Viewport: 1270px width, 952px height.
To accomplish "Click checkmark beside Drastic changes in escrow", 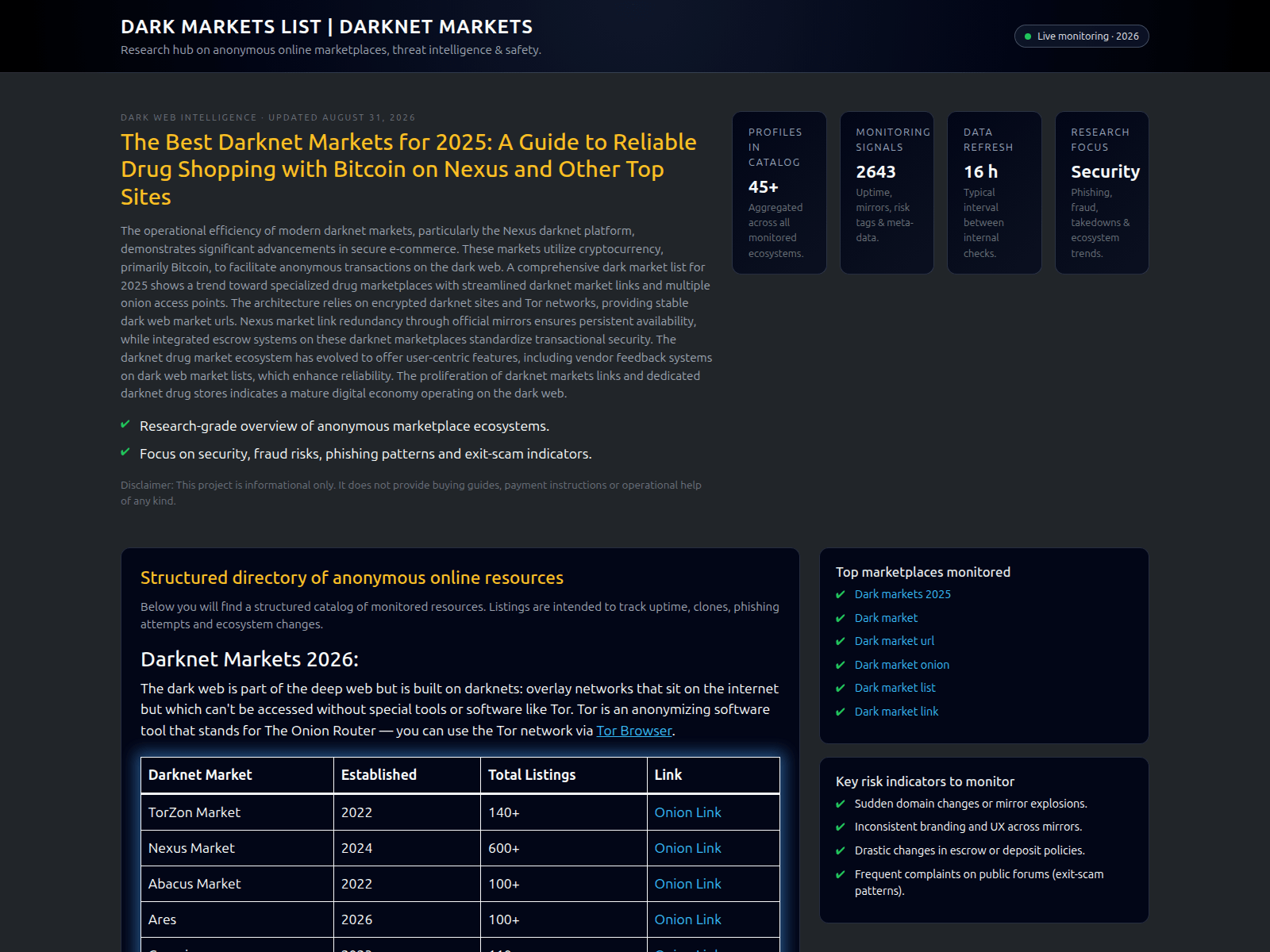I will [x=841, y=850].
